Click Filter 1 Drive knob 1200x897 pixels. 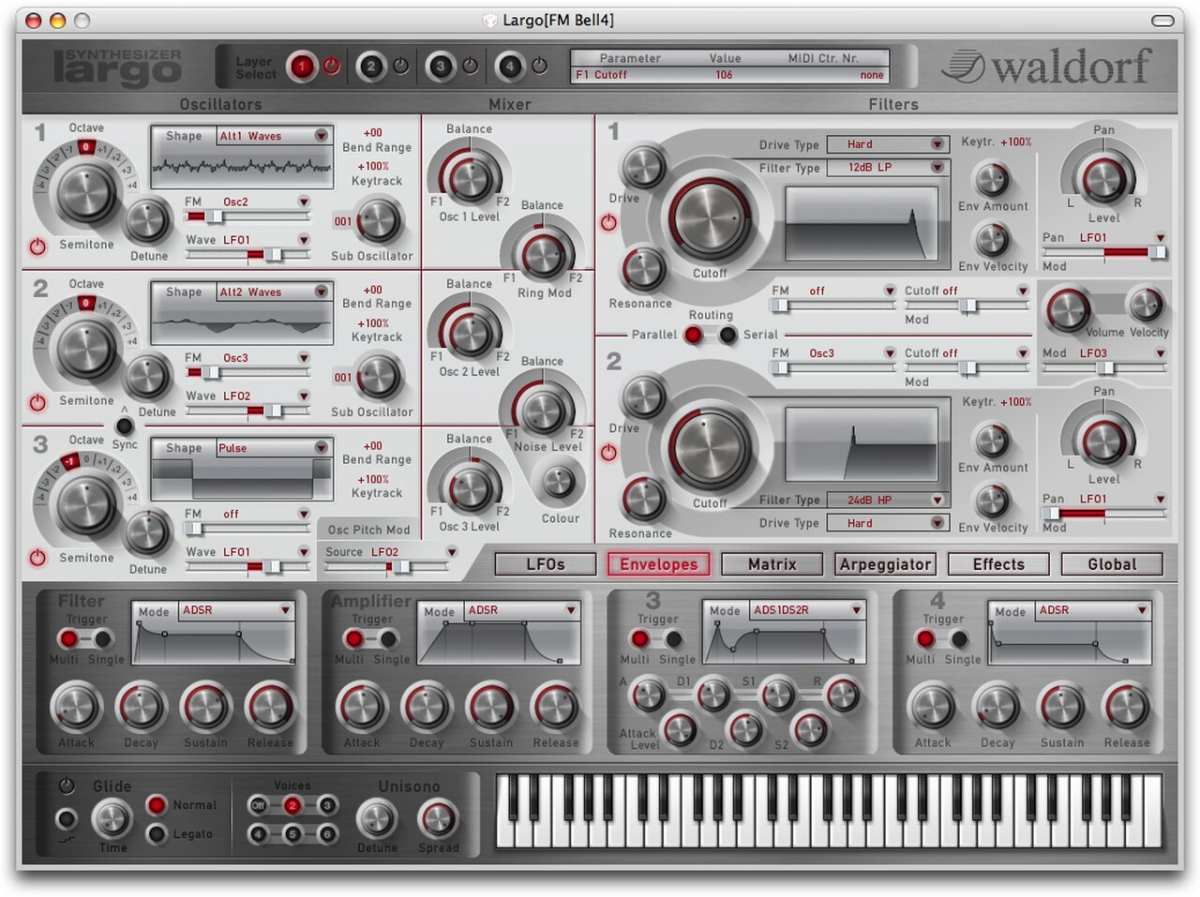click(643, 166)
